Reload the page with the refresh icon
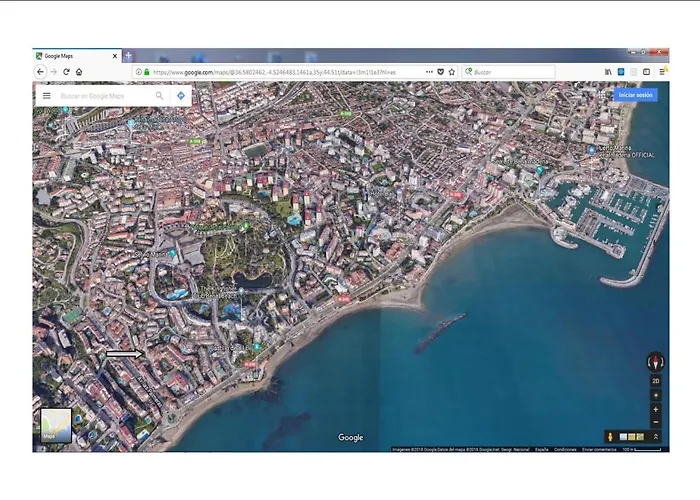Image resolution: width=700 pixels, height=500 pixels. [66, 71]
